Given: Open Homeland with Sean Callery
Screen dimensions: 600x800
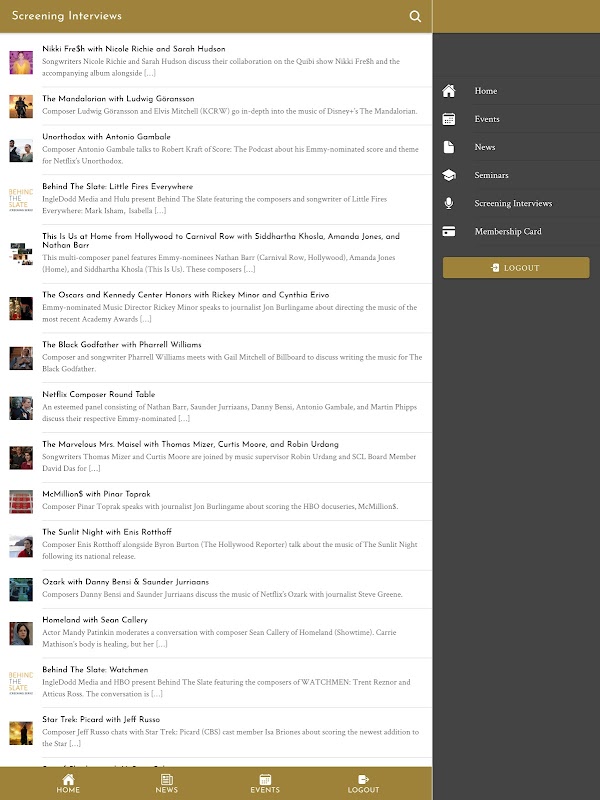Looking at the screenshot, I should point(216,632).
